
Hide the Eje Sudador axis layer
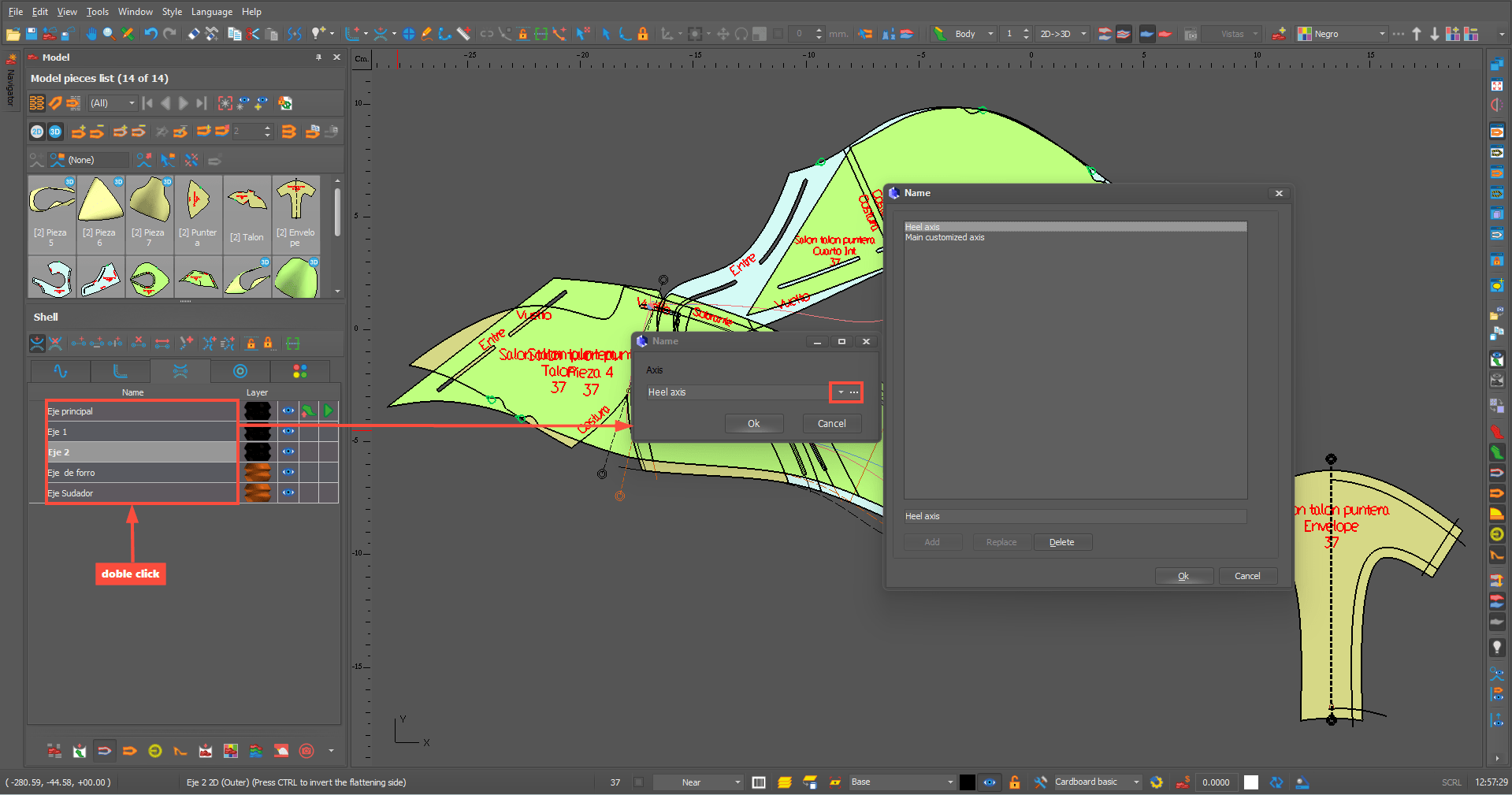tap(288, 492)
